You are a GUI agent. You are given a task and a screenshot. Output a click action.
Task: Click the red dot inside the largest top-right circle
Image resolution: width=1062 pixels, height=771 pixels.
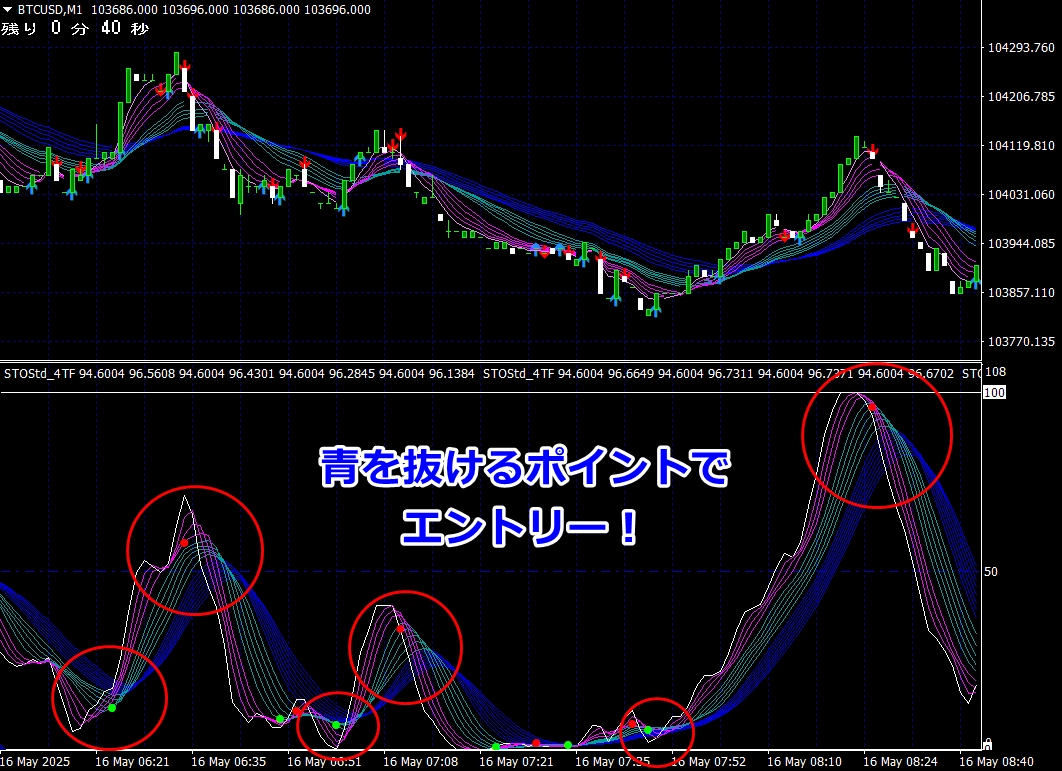[x=873, y=407]
